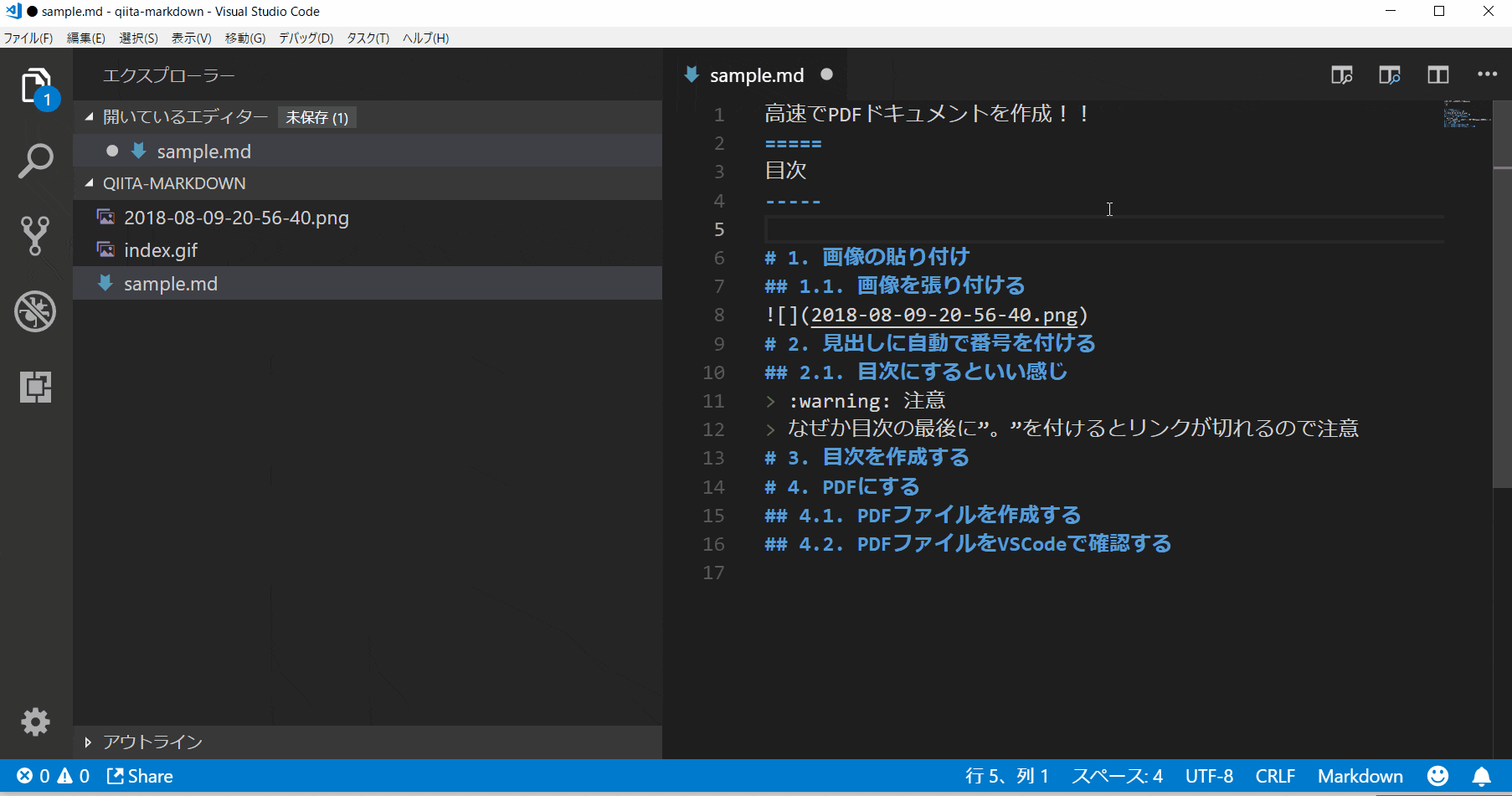Click the unsaved dot on the sample.md tab

pyautogui.click(x=827, y=74)
